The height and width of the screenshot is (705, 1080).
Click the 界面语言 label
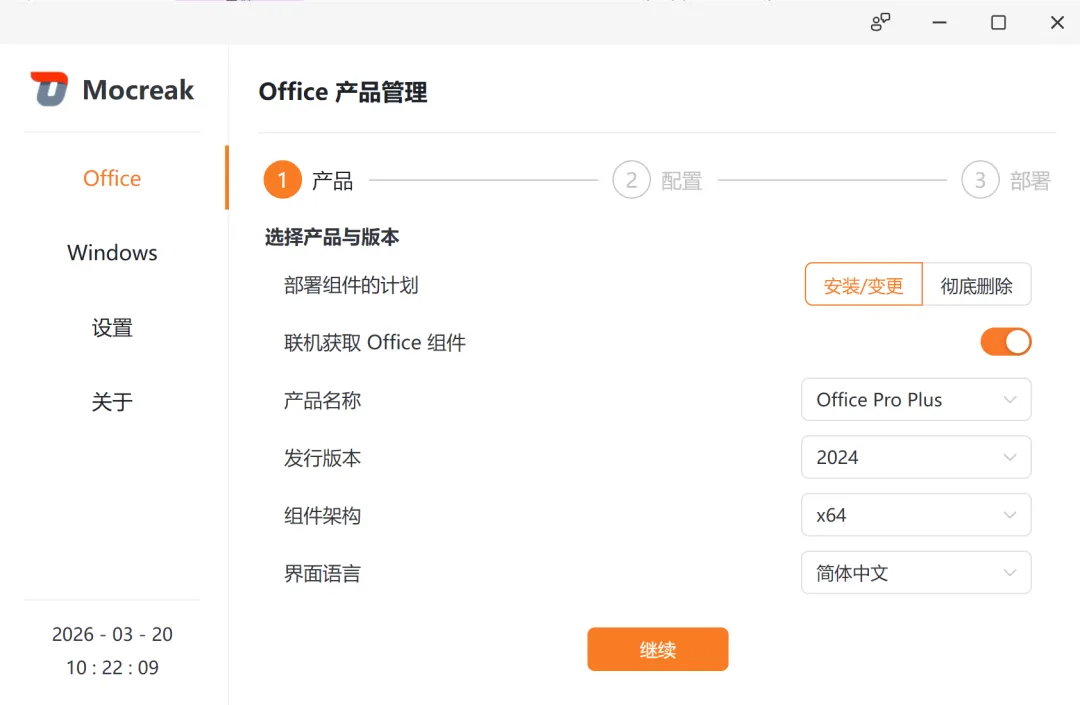click(x=322, y=574)
